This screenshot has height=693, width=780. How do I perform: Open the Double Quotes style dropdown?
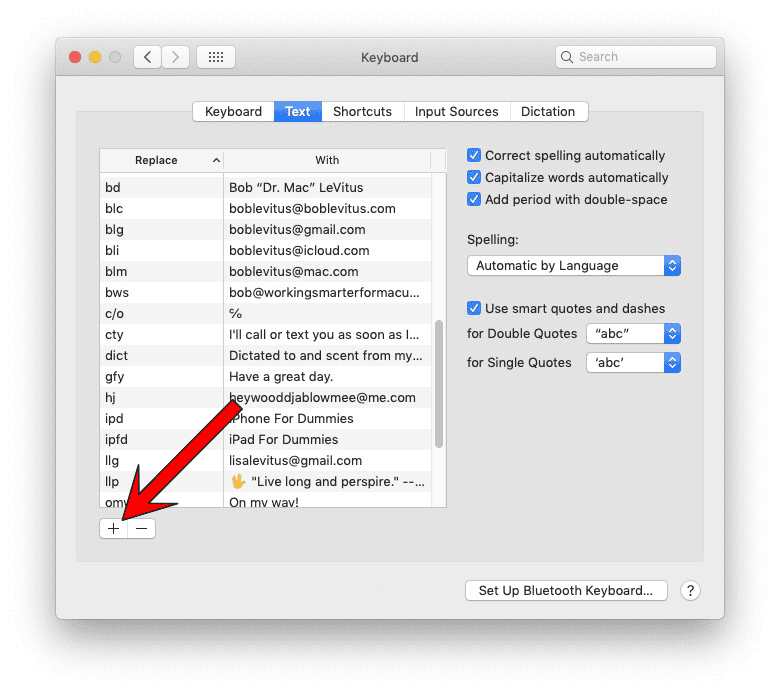(x=633, y=334)
